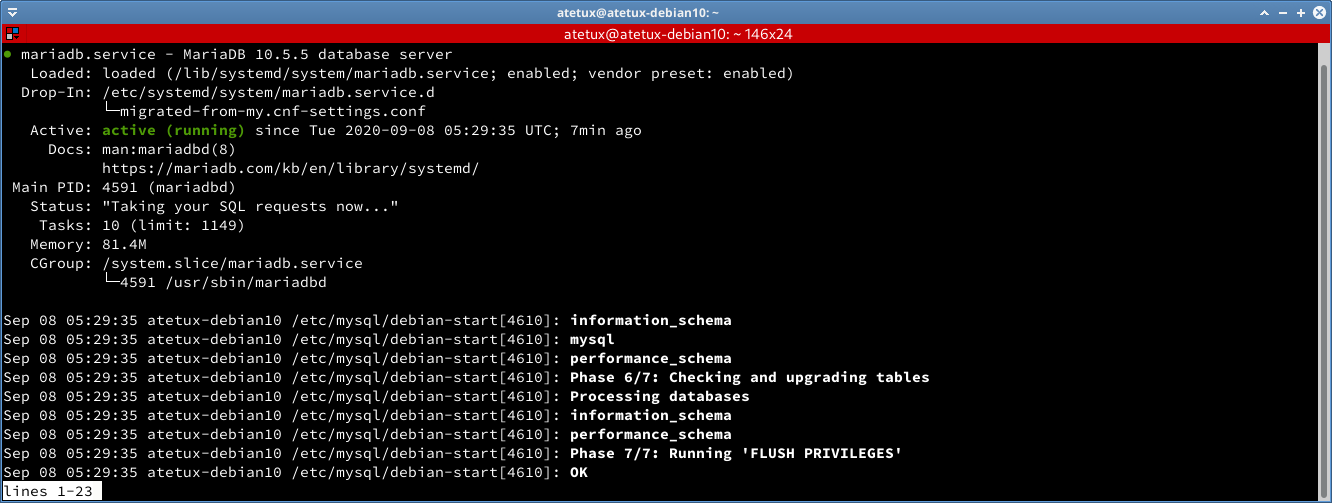The width and height of the screenshot is (1332, 503).
Task: Click the 'lines 1-23' pager prompt
Action: (52, 491)
